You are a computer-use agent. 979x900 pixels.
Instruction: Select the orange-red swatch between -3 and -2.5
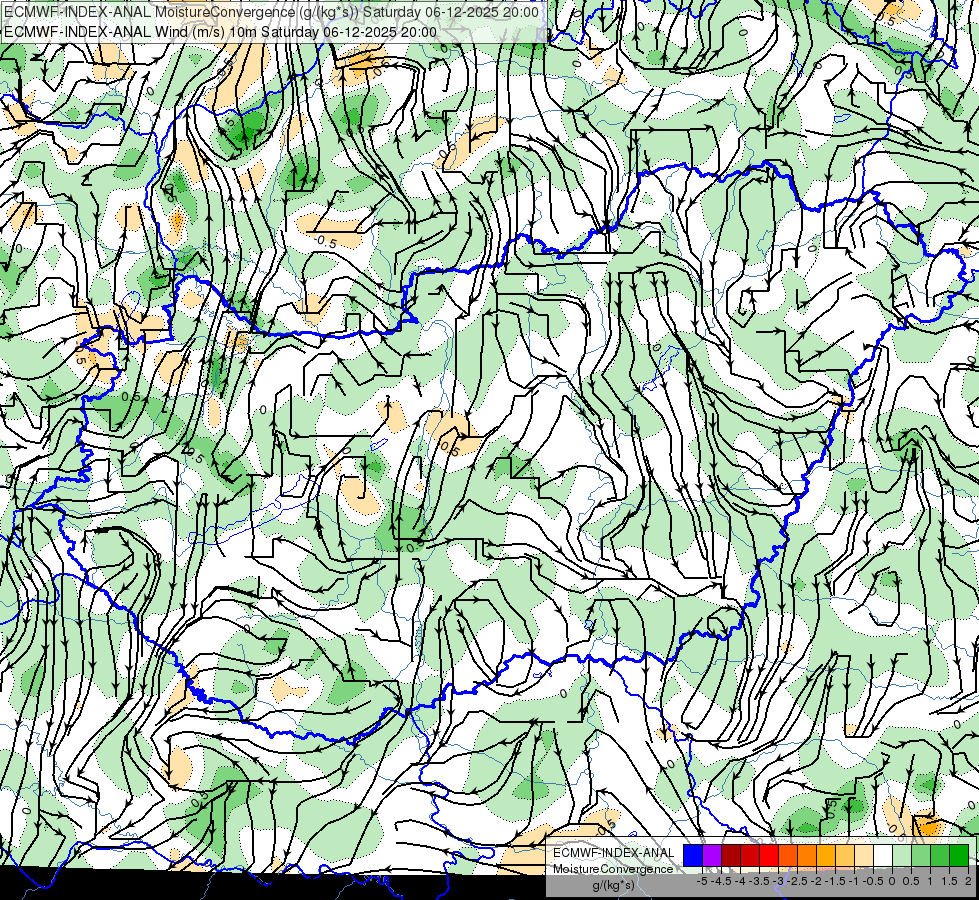coord(788,855)
